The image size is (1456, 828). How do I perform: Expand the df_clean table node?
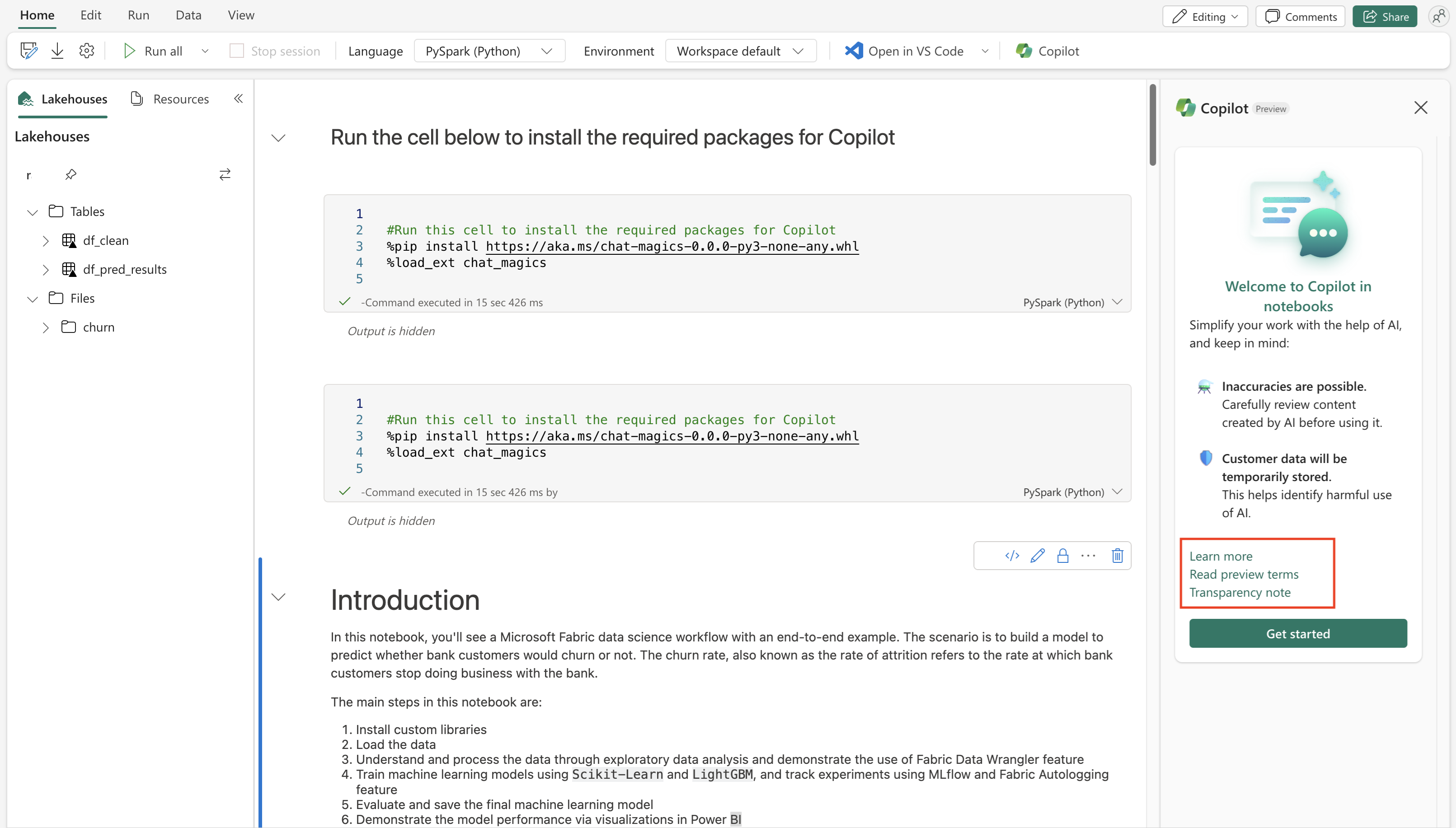click(x=46, y=241)
